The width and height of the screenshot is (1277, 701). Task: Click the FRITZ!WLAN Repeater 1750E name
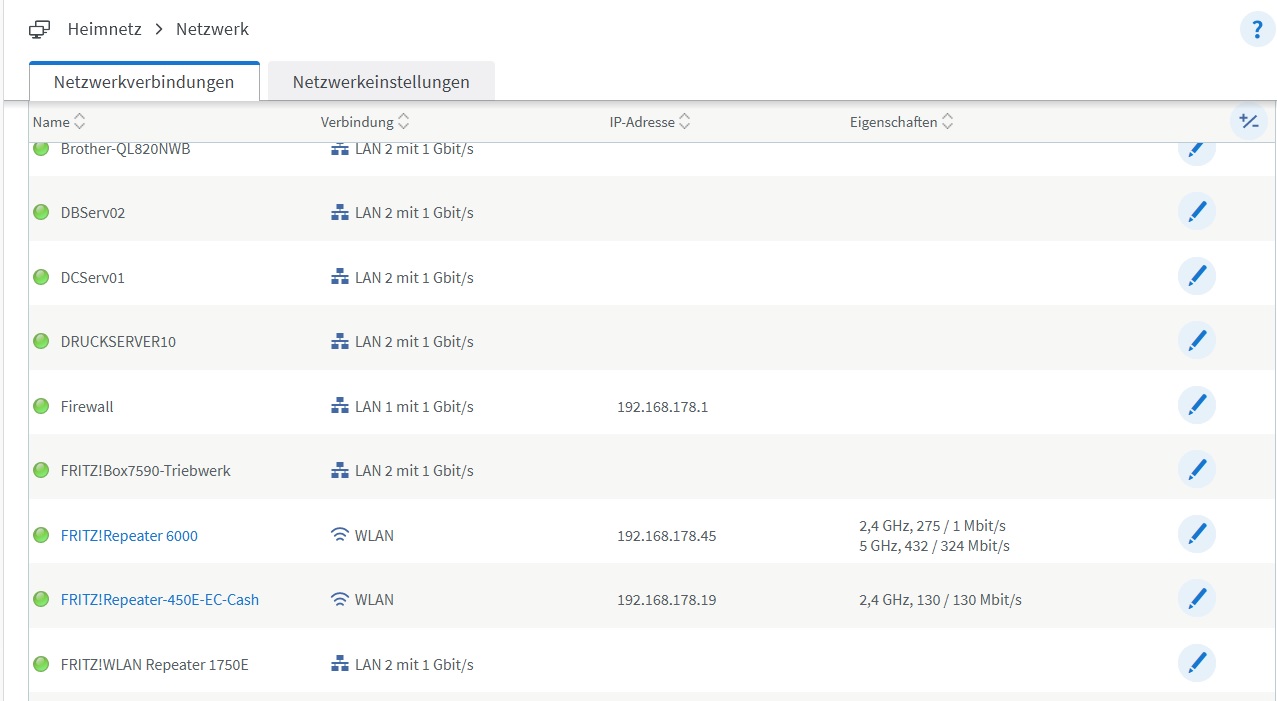[155, 665]
